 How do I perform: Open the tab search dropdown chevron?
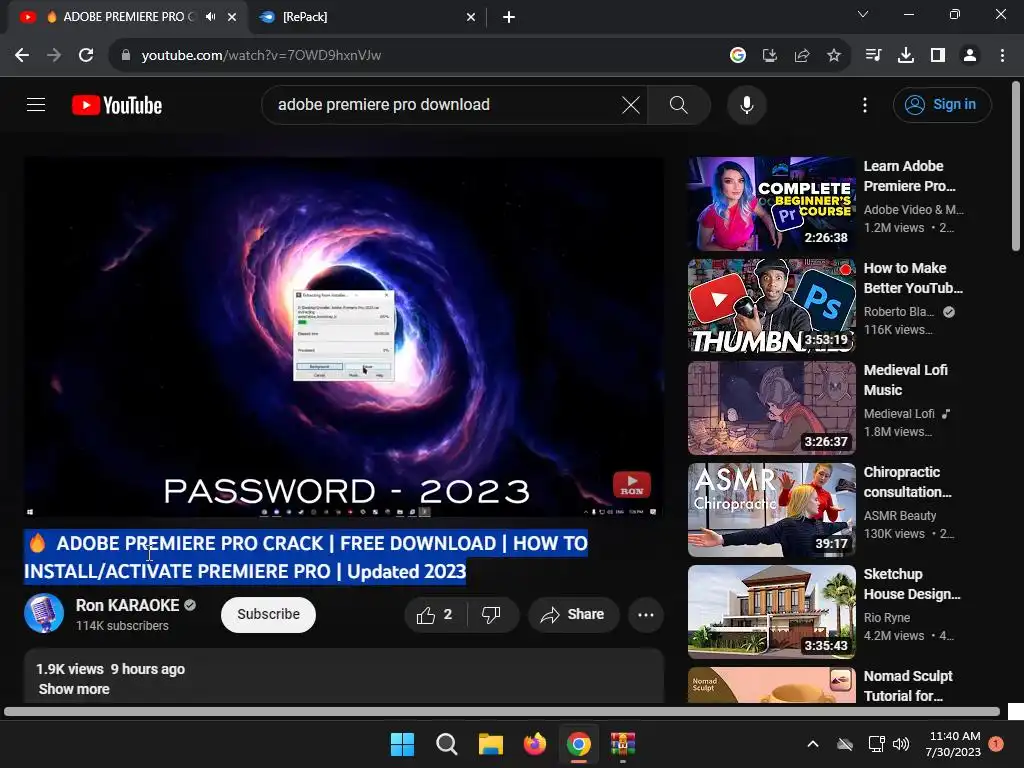863,14
